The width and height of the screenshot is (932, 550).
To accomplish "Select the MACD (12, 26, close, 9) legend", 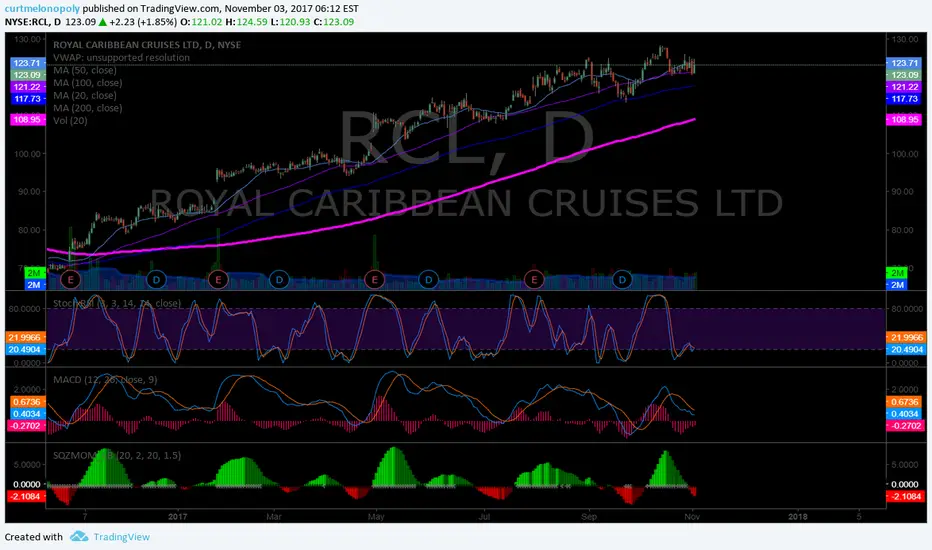I will pos(105,379).
